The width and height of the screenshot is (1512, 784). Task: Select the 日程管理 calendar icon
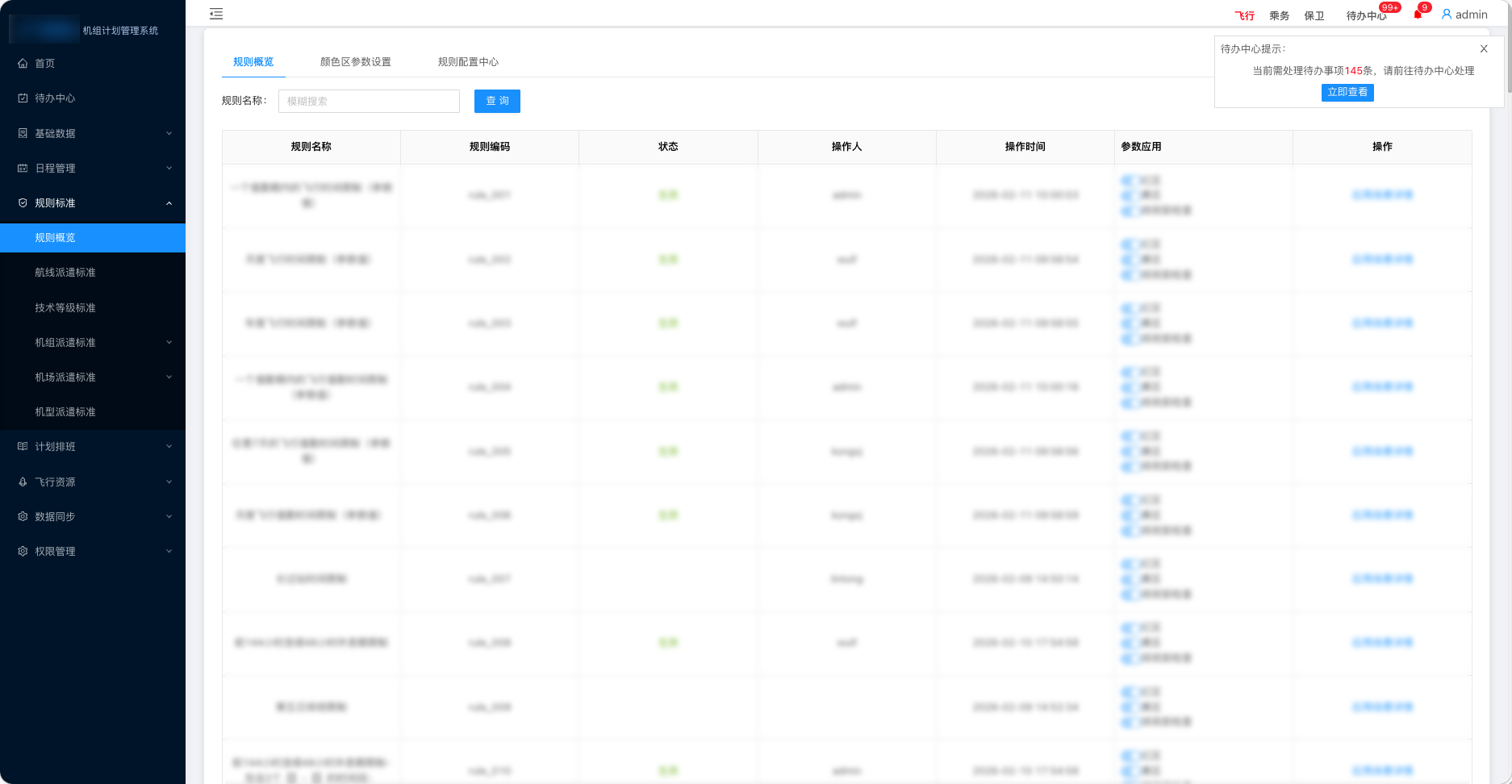click(x=23, y=168)
